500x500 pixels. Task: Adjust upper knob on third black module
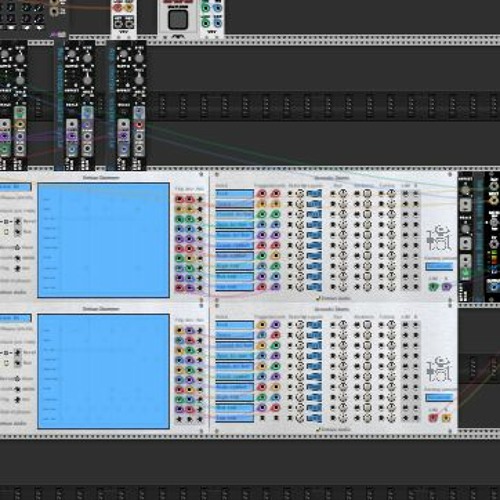[x=139, y=58]
